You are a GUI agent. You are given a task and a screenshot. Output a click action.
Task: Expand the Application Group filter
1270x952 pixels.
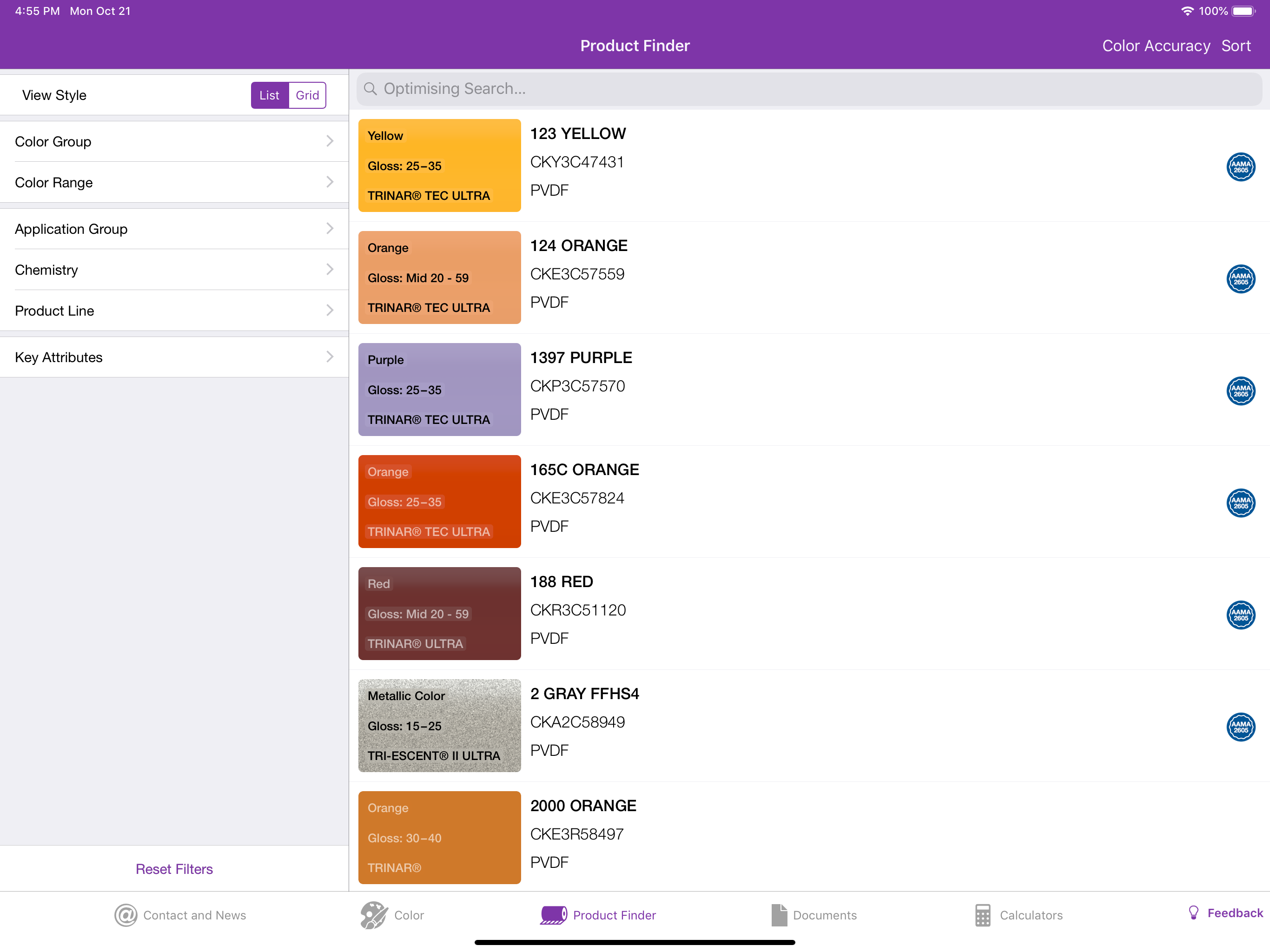pos(174,229)
